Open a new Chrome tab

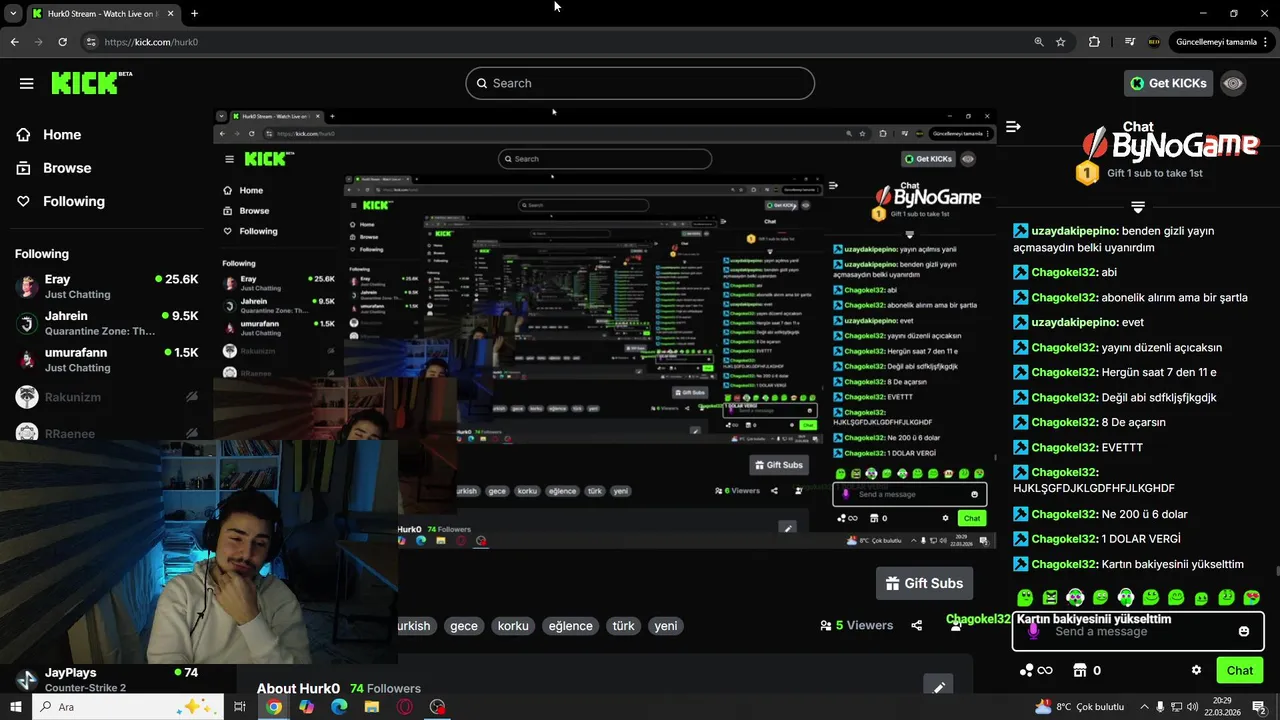[x=194, y=13]
